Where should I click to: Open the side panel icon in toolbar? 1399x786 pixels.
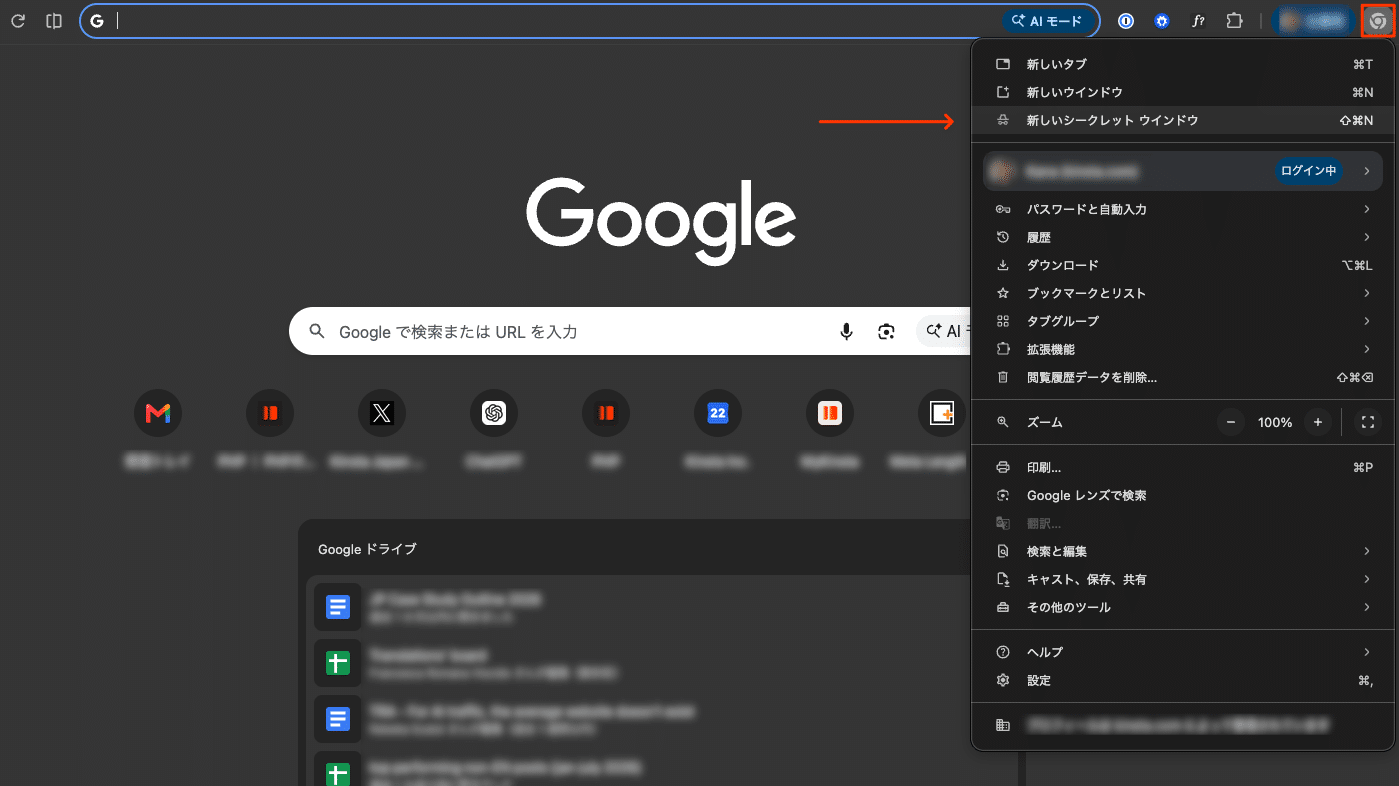pyautogui.click(x=54, y=20)
